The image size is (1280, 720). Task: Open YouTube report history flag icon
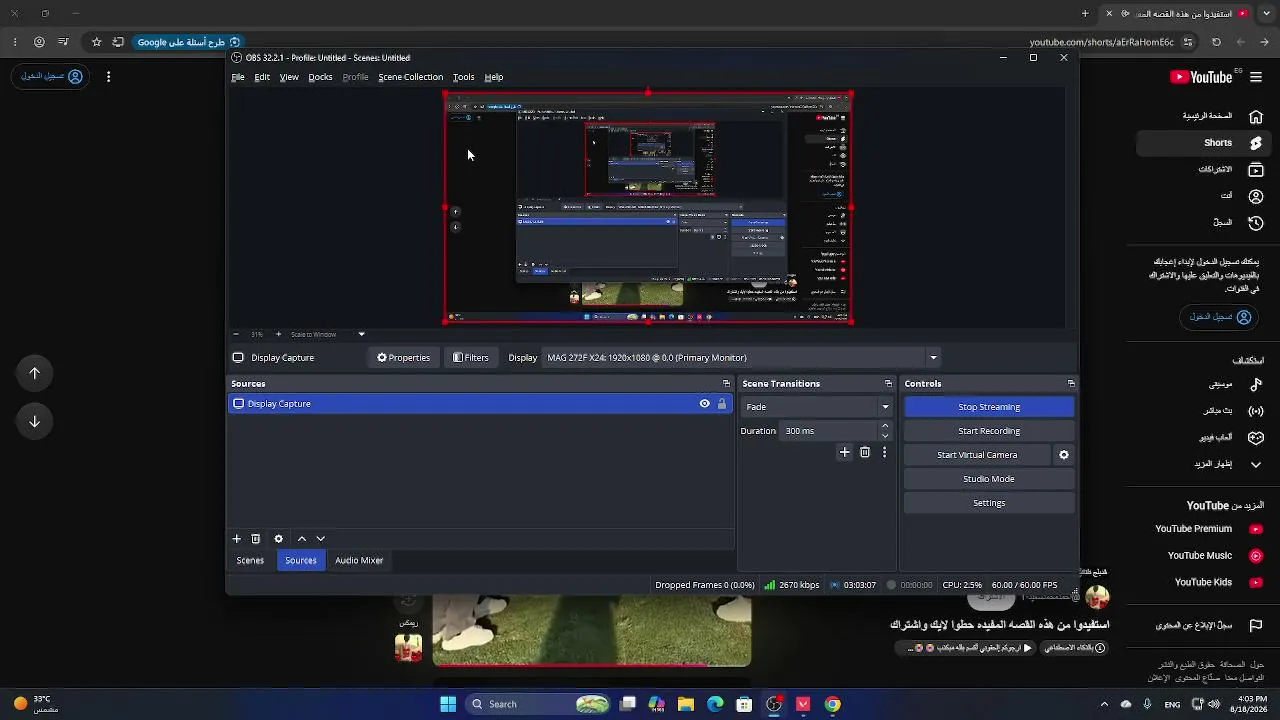pos(1257,625)
